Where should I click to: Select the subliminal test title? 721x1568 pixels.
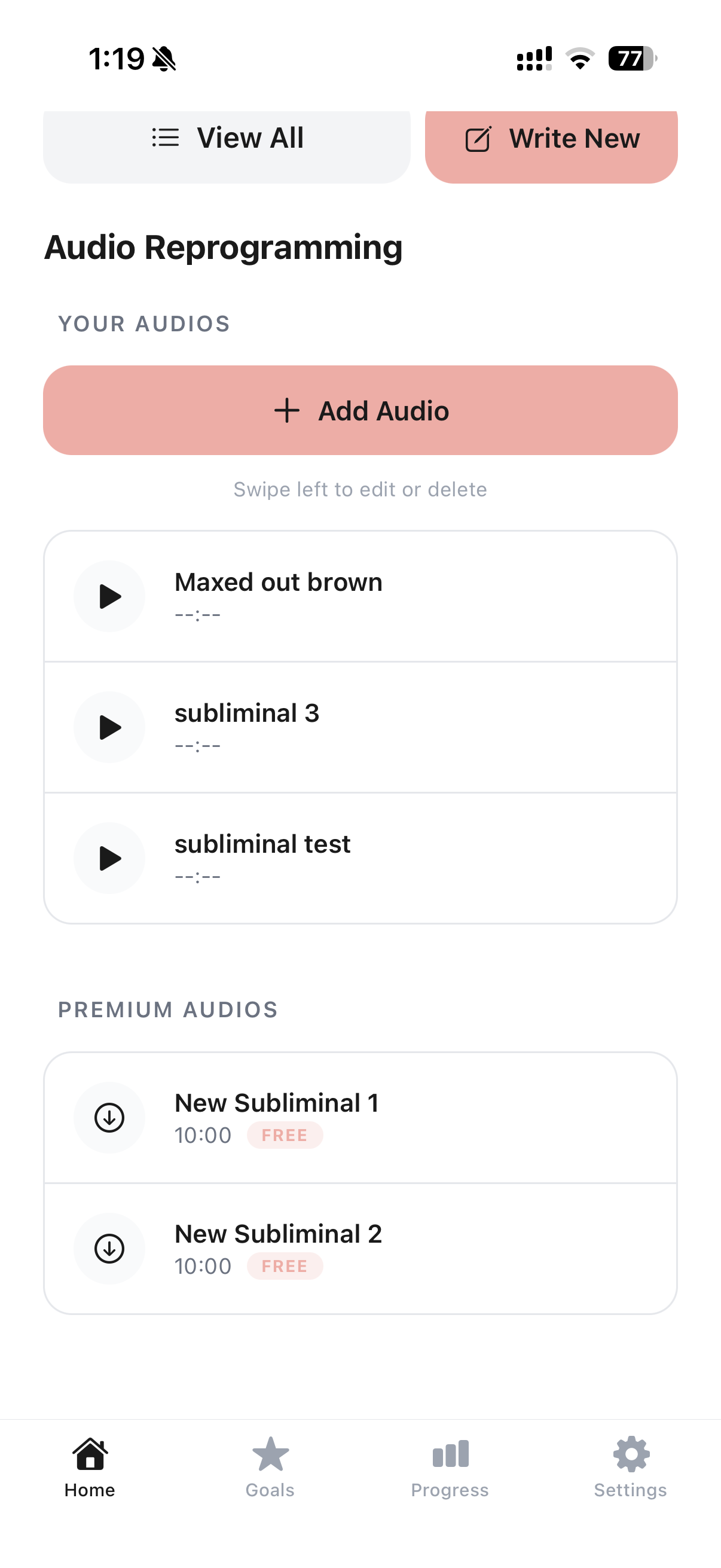(262, 844)
